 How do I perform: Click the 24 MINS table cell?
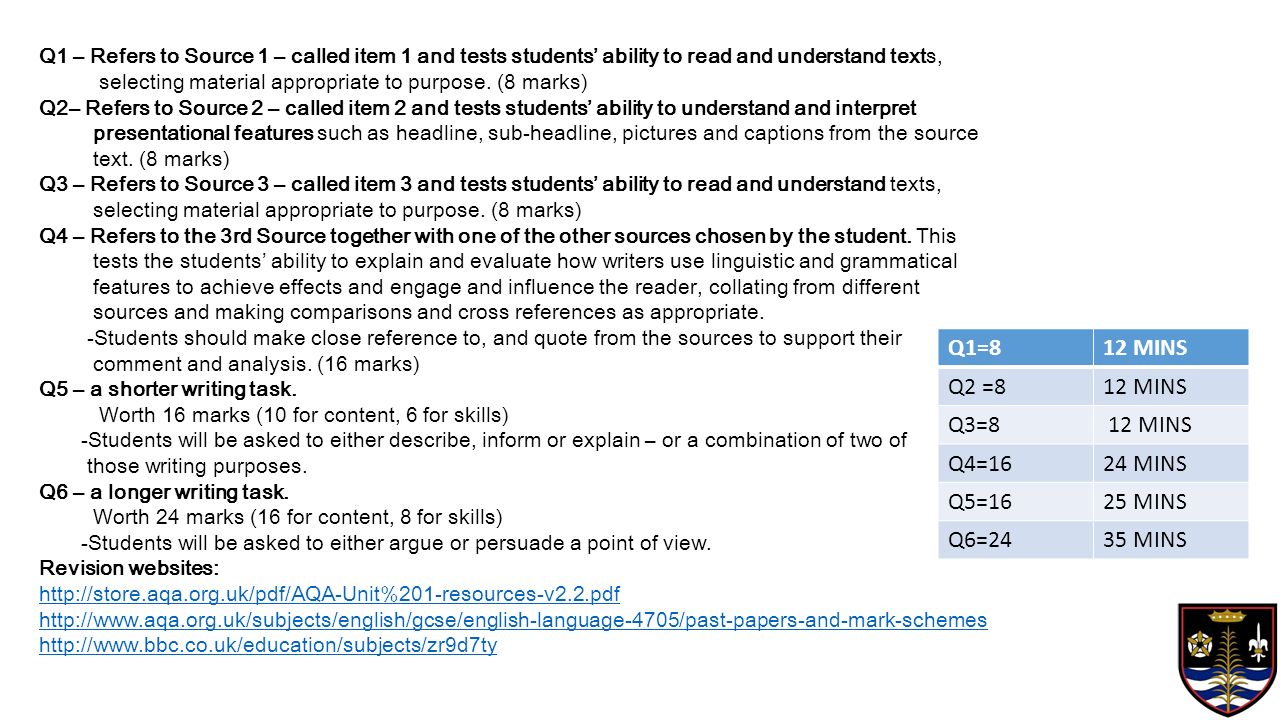pos(1171,463)
